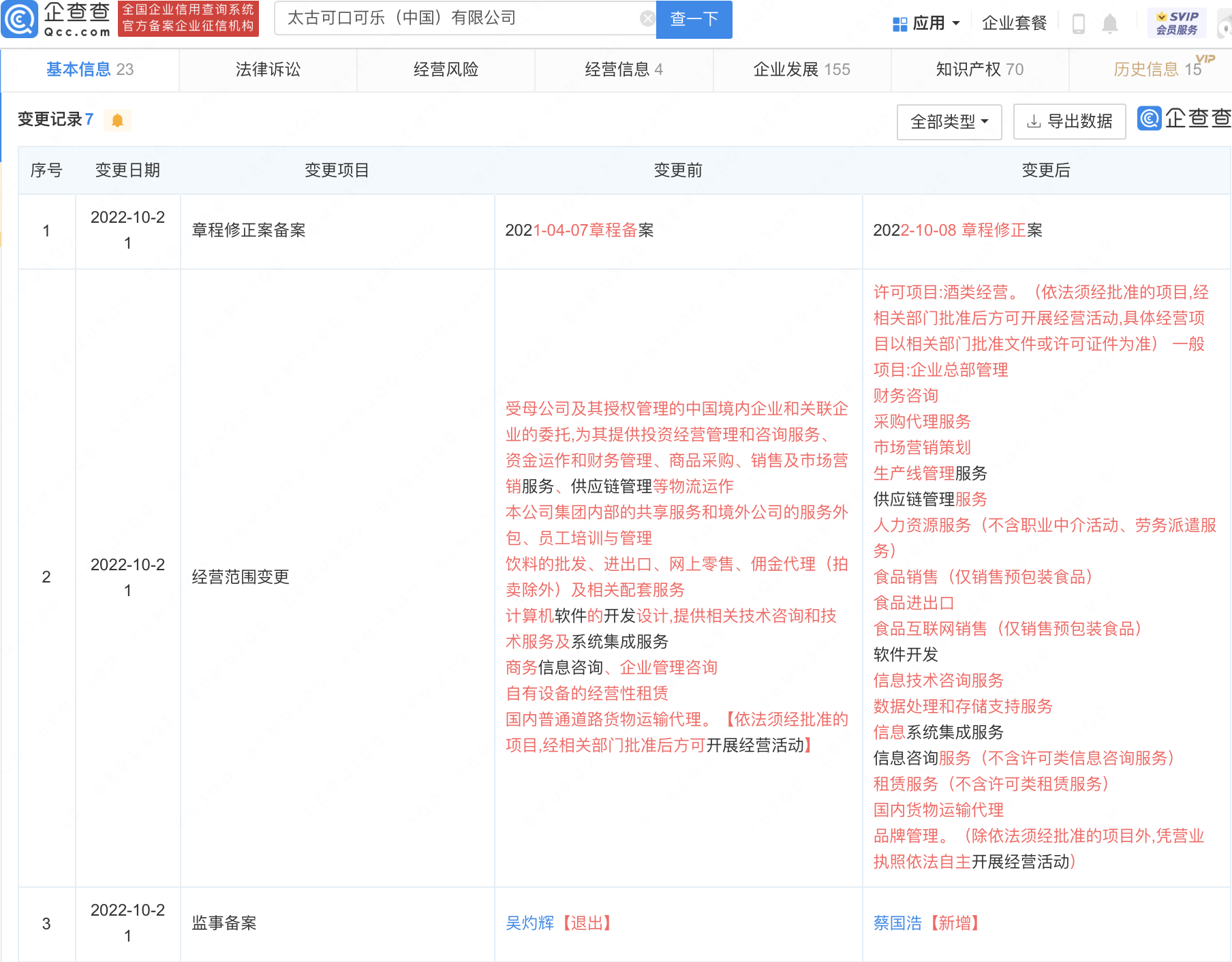The height and width of the screenshot is (962, 1232).
Task: Click the download icon in 导出数据
Action: click(1034, 122)
